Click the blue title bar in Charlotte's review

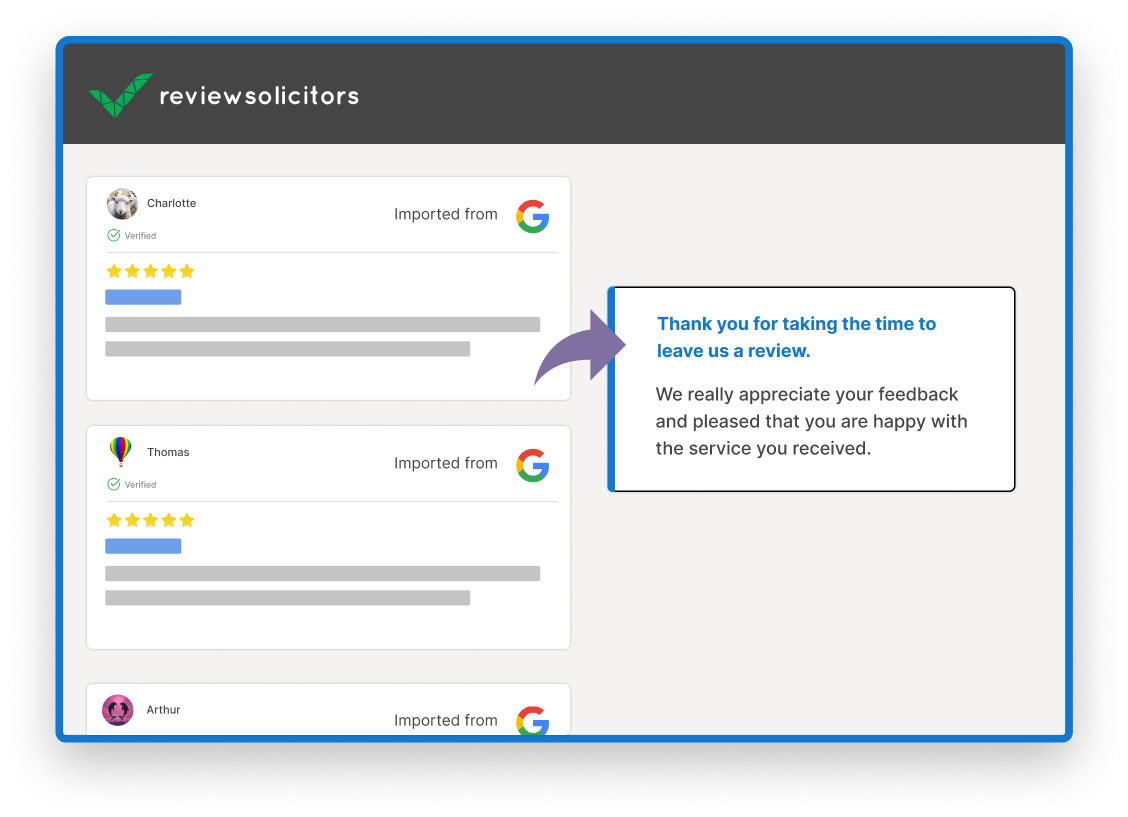[143, 297]
